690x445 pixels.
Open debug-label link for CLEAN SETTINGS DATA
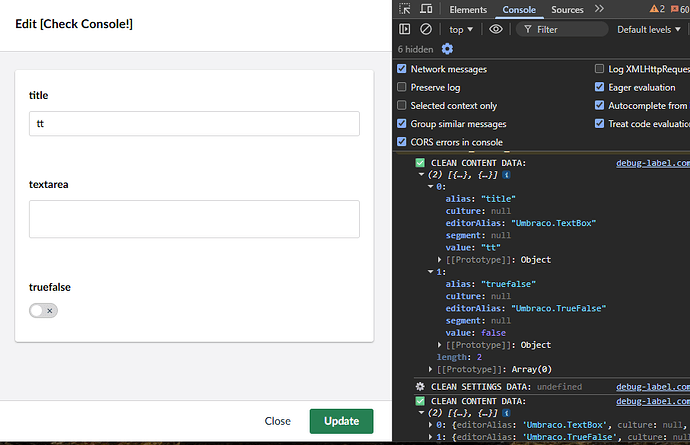pyautogui.click(x=653, y=386)
